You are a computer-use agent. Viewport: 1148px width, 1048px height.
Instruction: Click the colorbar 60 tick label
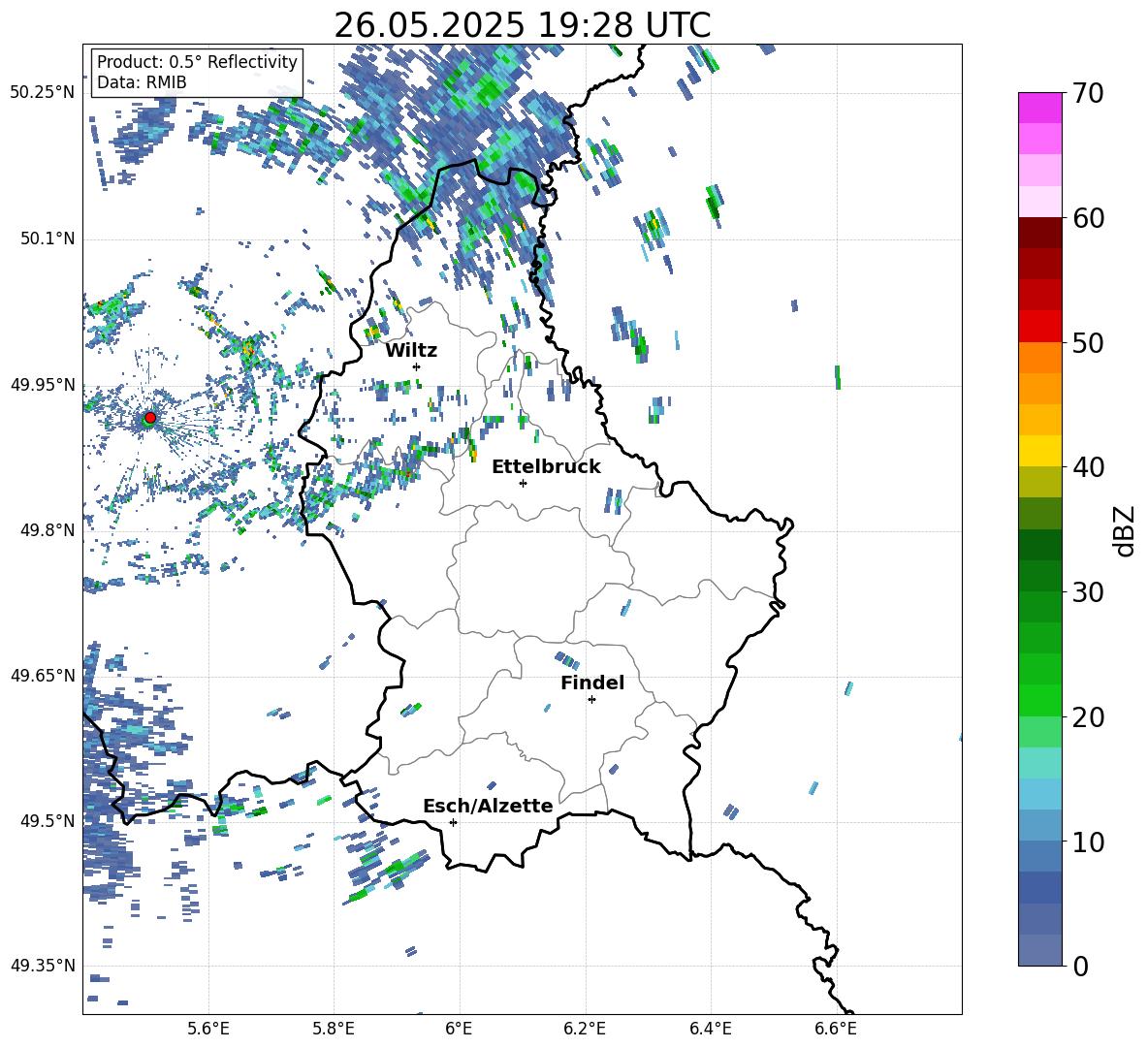1088,218
